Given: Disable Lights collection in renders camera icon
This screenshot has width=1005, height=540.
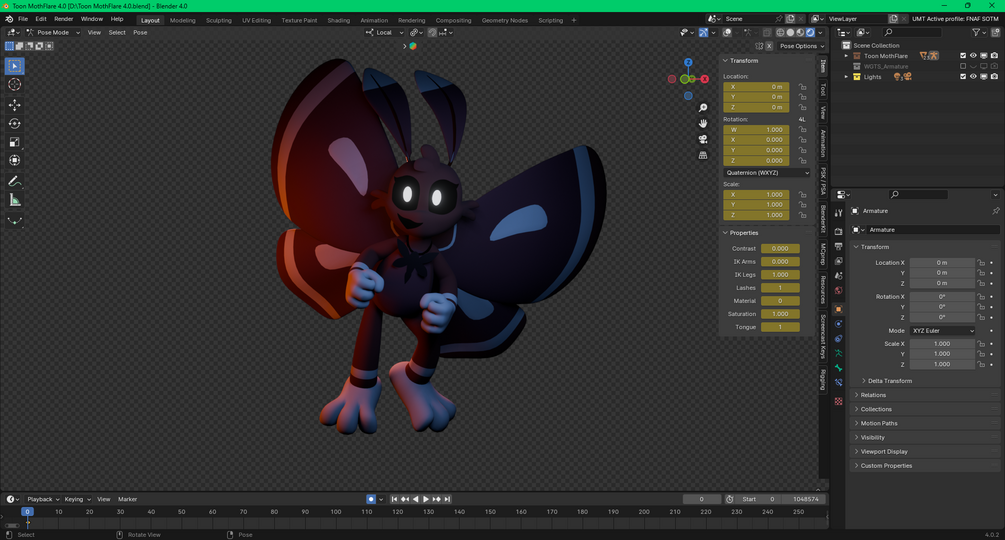Looking at the screenshot, I should [x=994, y=76].
